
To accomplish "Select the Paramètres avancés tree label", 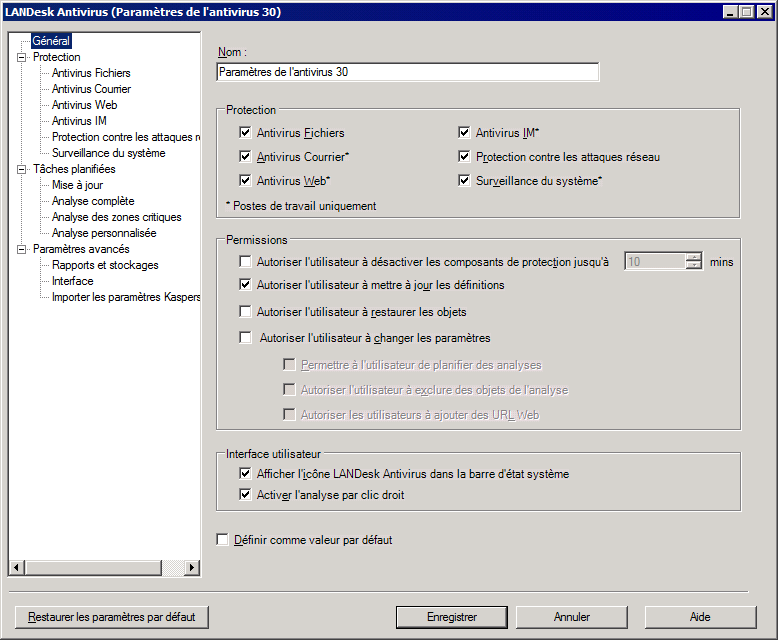I will (x=81, y=249).
